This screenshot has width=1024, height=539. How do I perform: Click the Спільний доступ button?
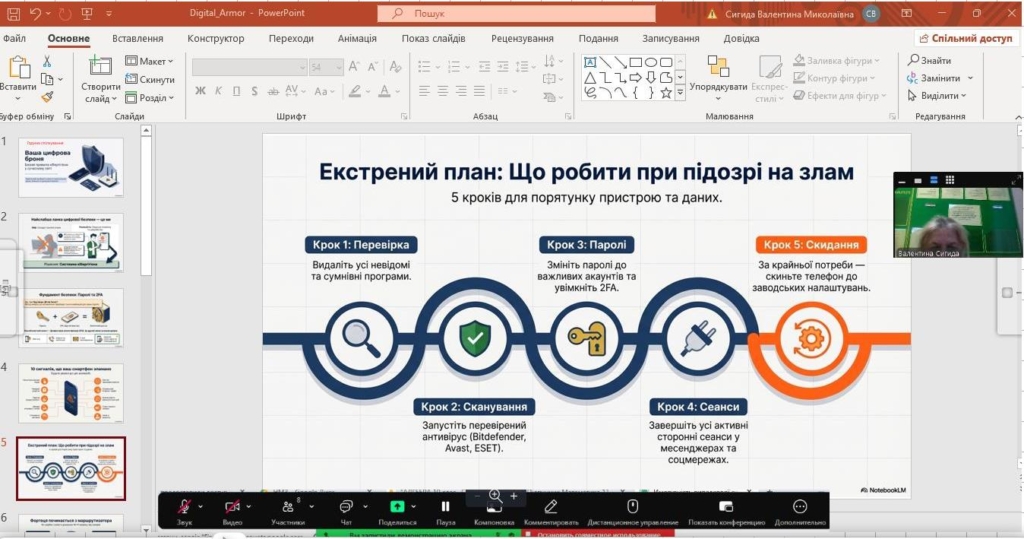pyautogui.click(x=965, y=39)
